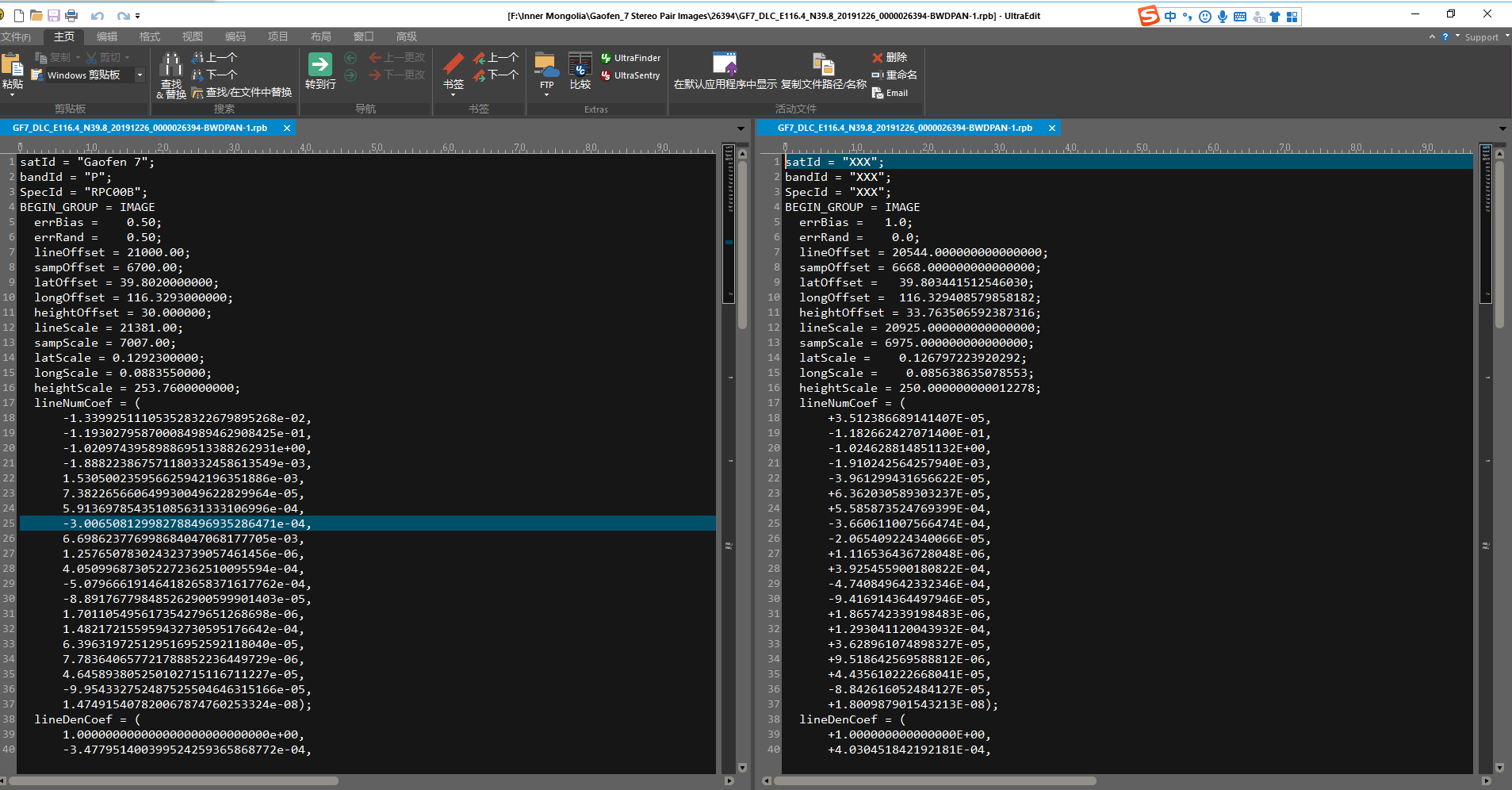Rename active file (重命名)
Viewport: 1512px width, 790px height.
(x=894, y=75)
